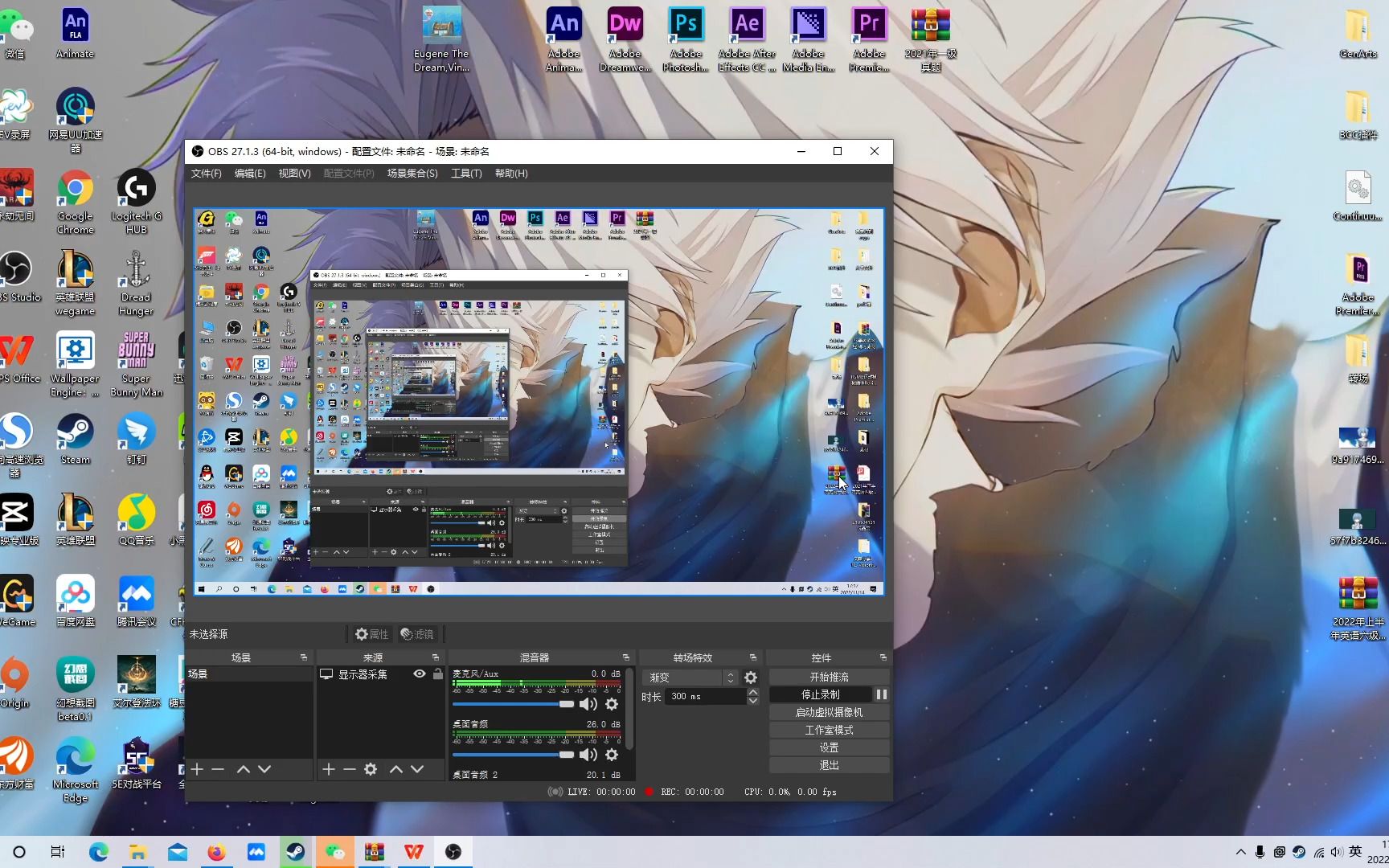The width and height of the screenshot is (1389, 868).
Task: Open Adobe Photoshop desktop shortcut
Action: (x=686, y=39)
